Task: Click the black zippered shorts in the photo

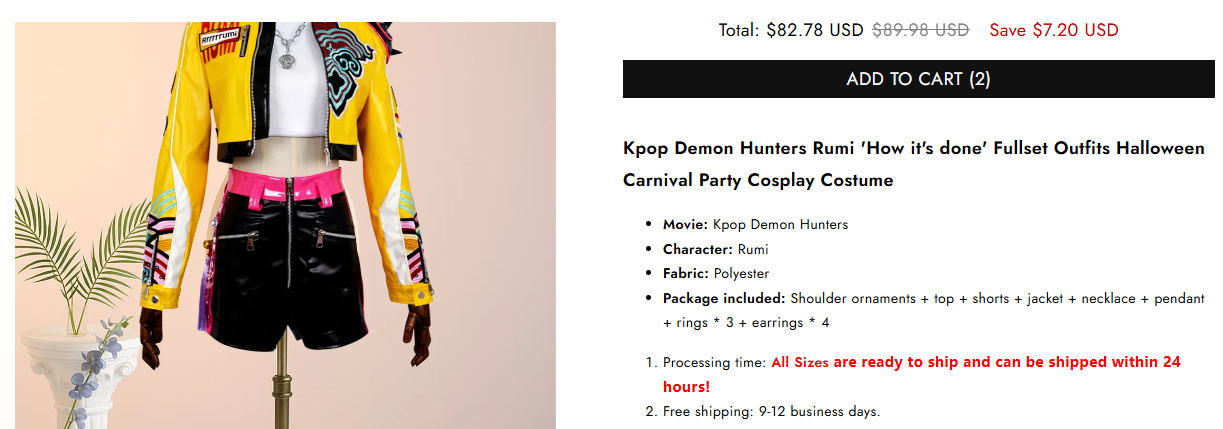Action: tap(285, 275)
